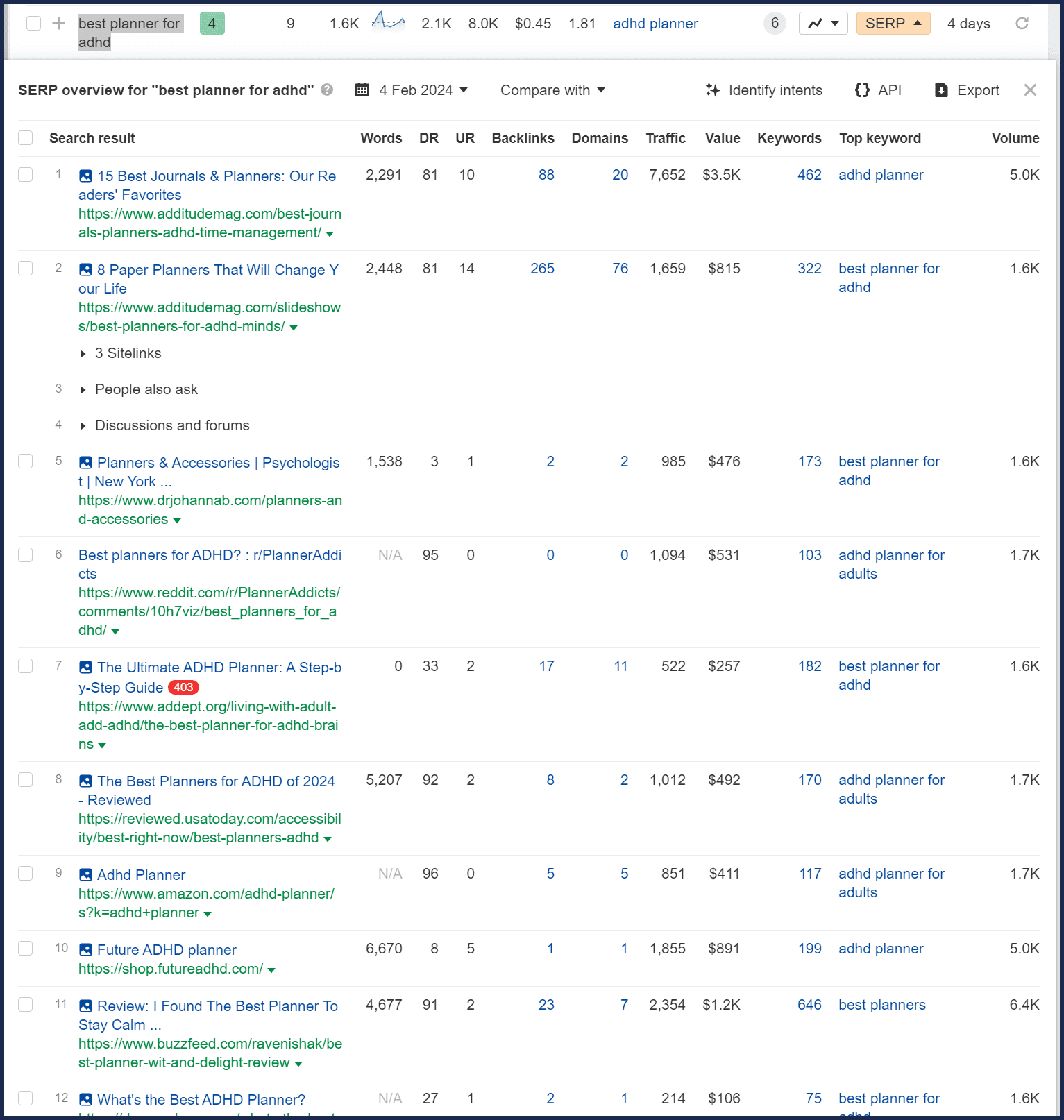The width and height of the screenshot is (1064, 1120).
Task: Click thumbnail icon of Buzzfeed Review result
Action: coord(85,1006)
